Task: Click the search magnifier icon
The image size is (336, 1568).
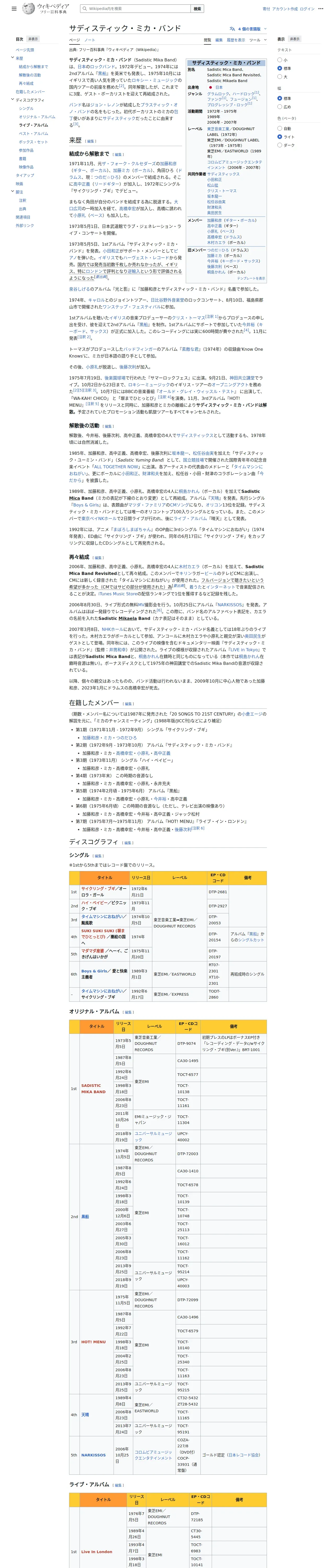Action: [x=84, y=9]
